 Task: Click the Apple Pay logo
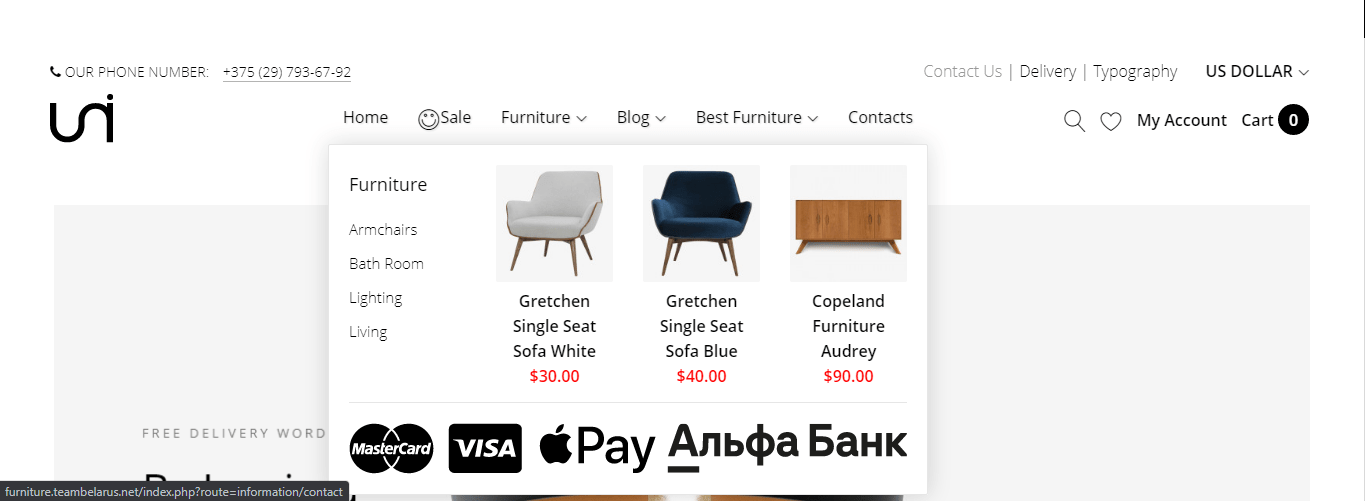click(597, 448)
